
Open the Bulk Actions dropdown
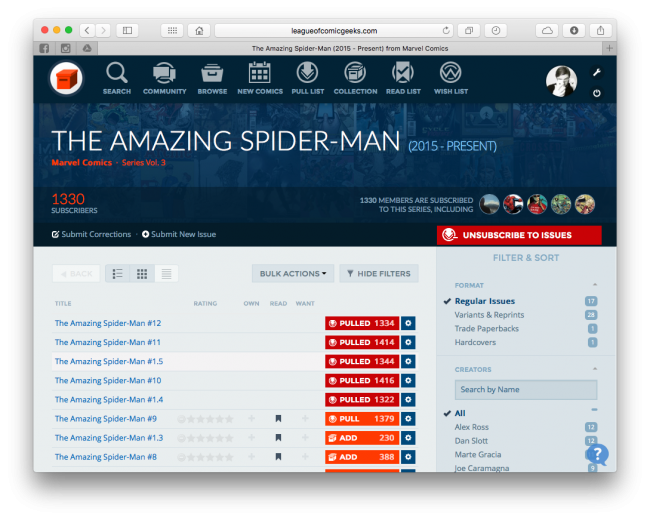click(293, 274)
